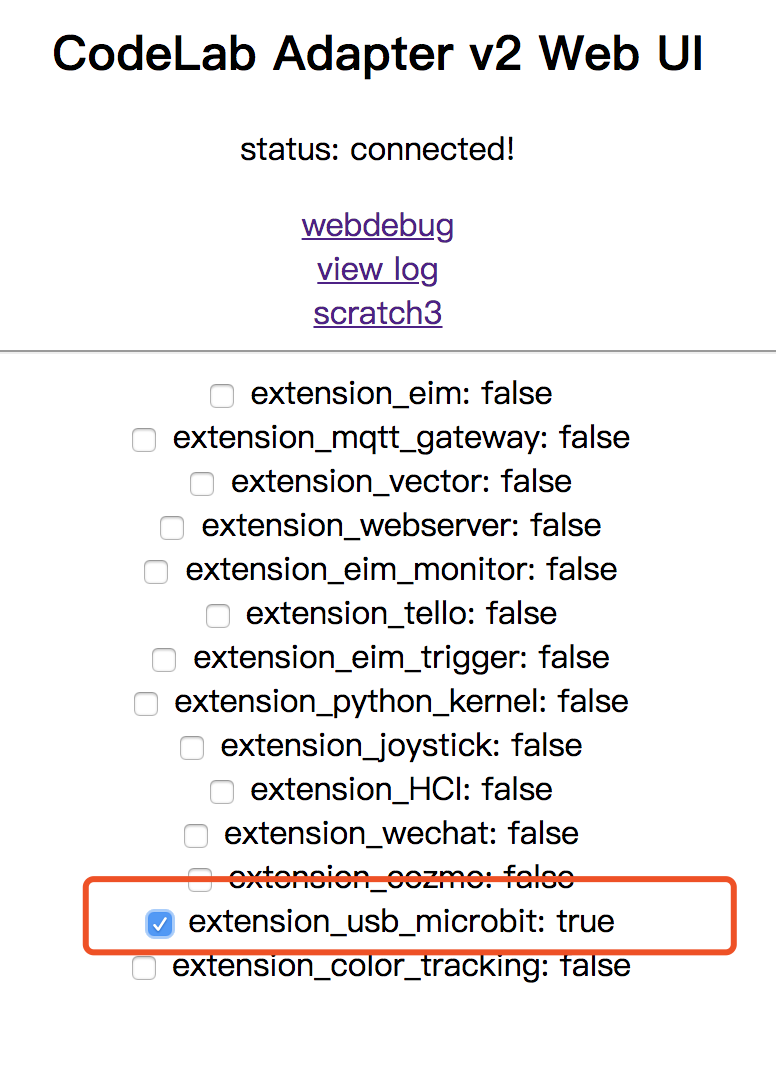Check the extension_eim_trigger box
The image size is (776, 1080).
coord(164,660)
